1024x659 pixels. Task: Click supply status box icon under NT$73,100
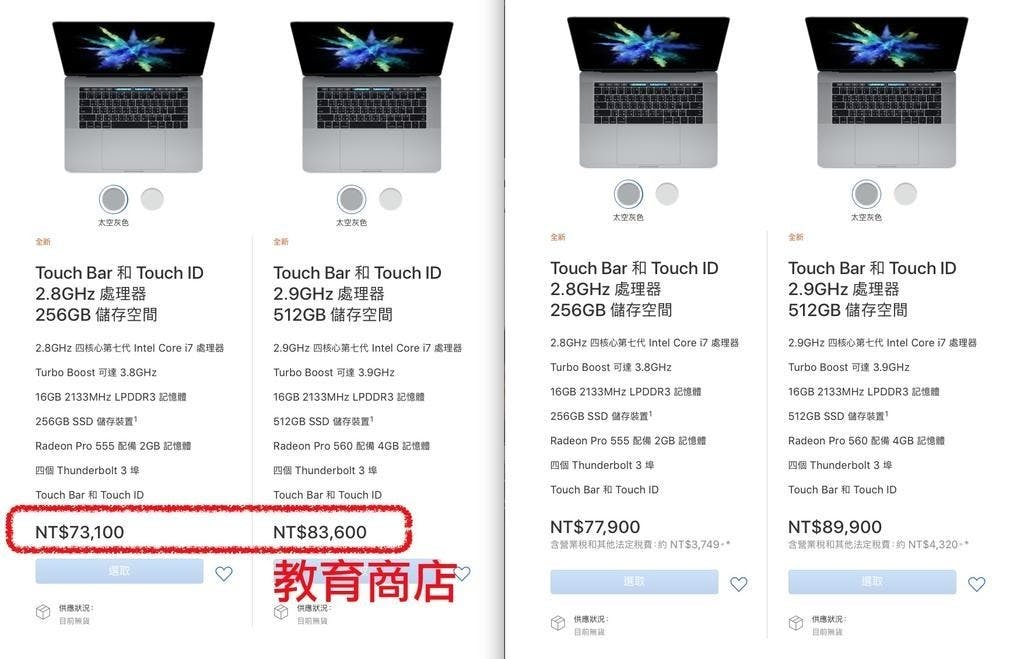[43, 613]
